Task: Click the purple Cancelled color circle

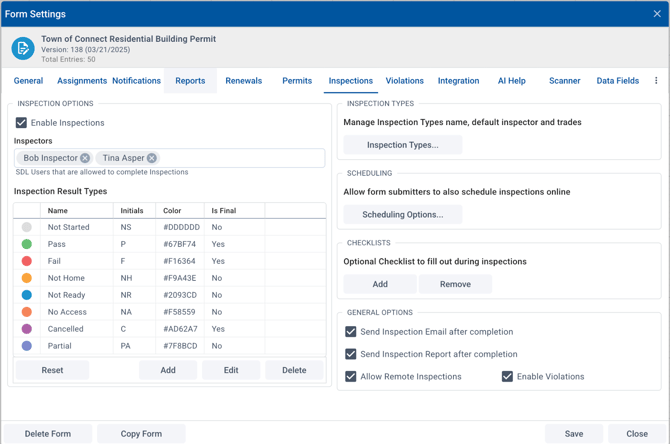Action: pos(27,329)
